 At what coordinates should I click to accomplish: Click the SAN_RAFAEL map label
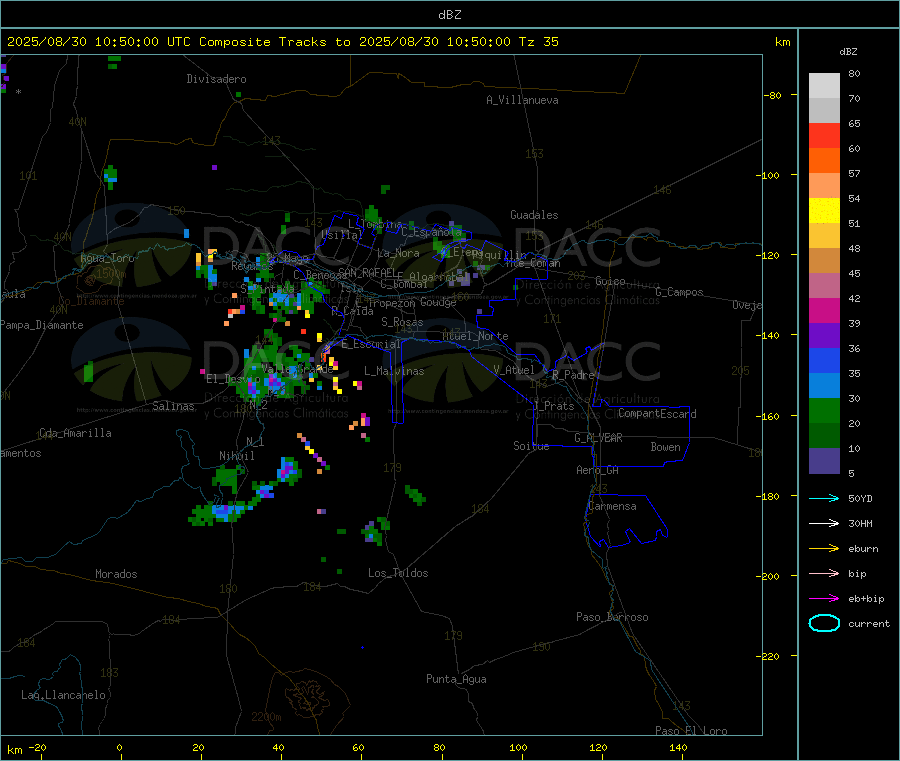(x=367, y=272)
